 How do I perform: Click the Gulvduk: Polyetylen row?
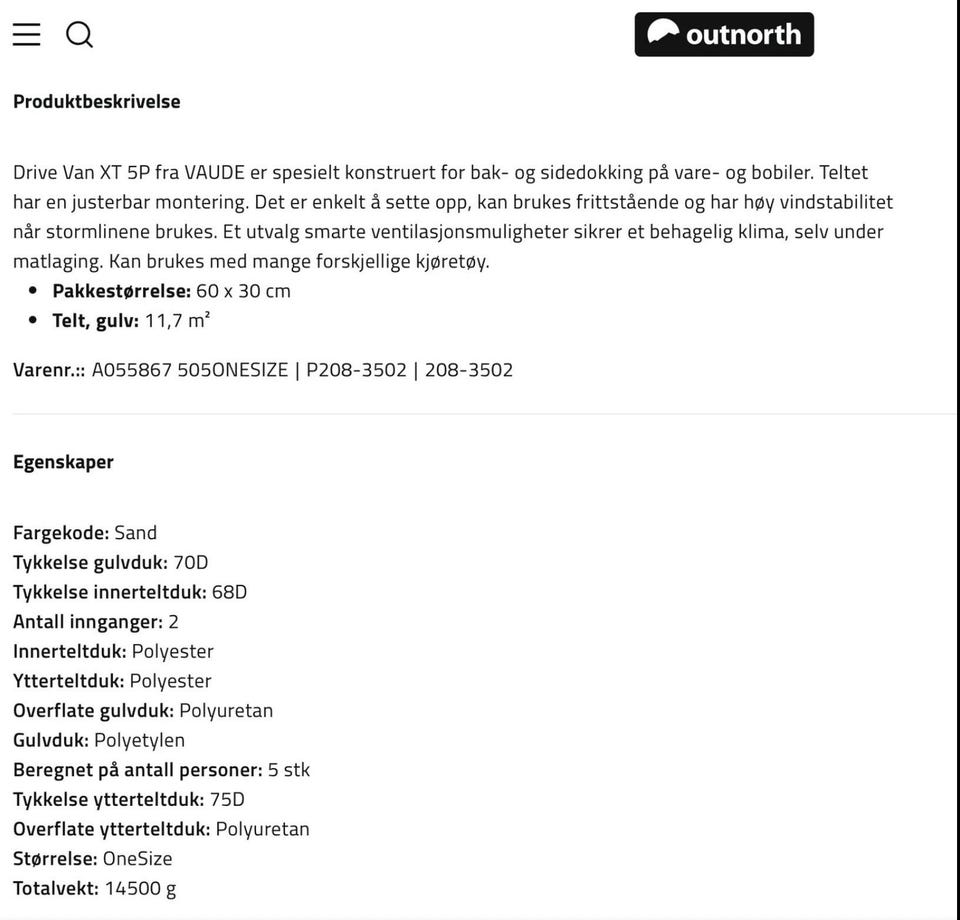coord(99,741)
